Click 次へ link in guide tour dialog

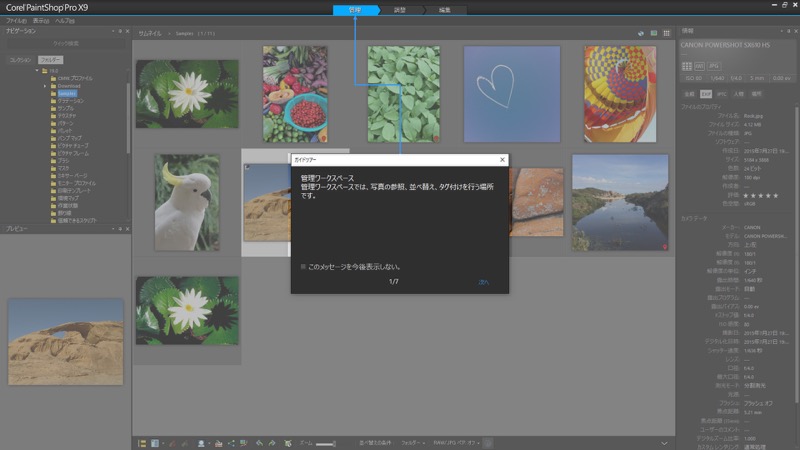click(483, 282)
